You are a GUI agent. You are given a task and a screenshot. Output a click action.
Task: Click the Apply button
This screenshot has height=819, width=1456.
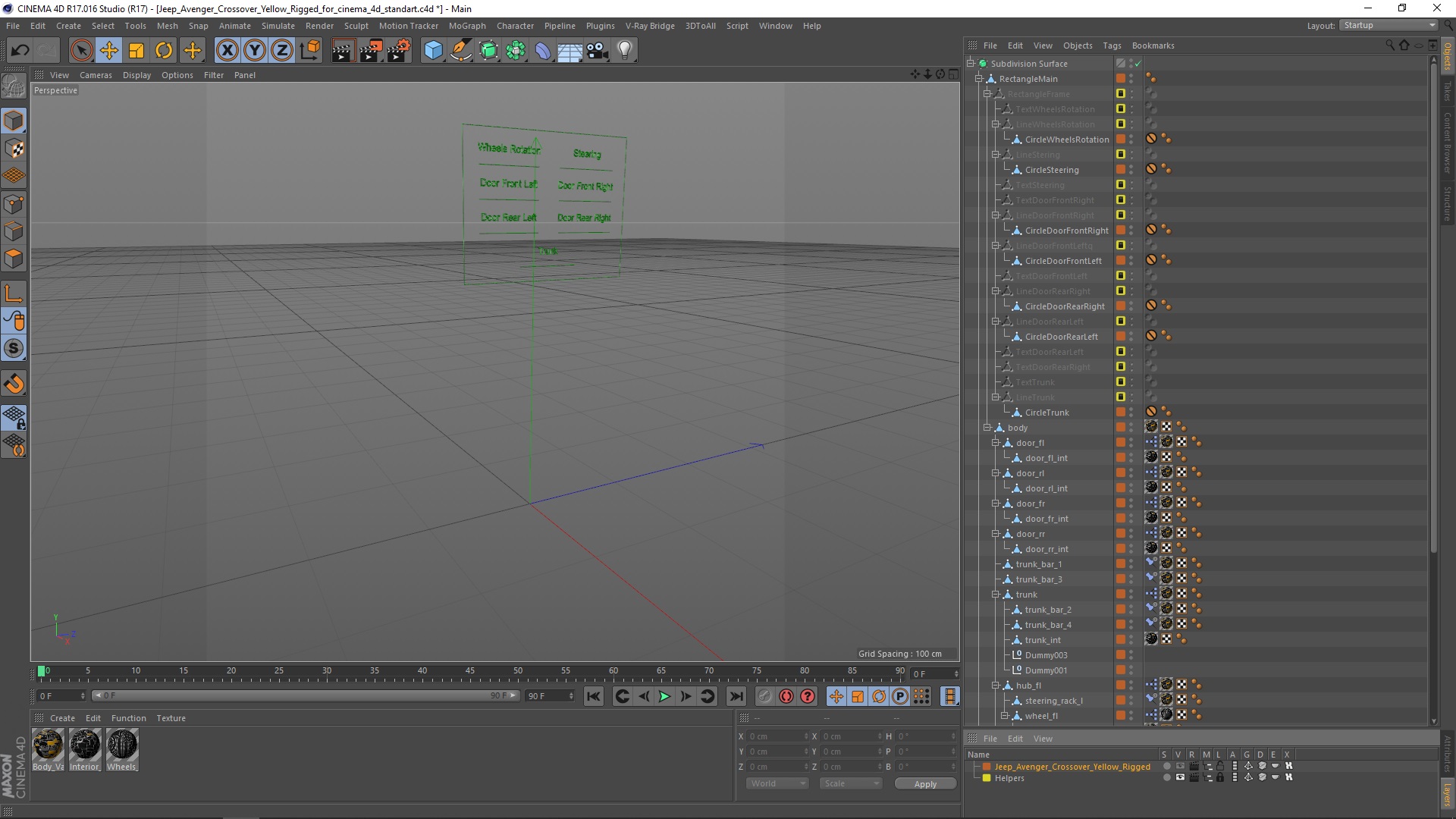925,784
